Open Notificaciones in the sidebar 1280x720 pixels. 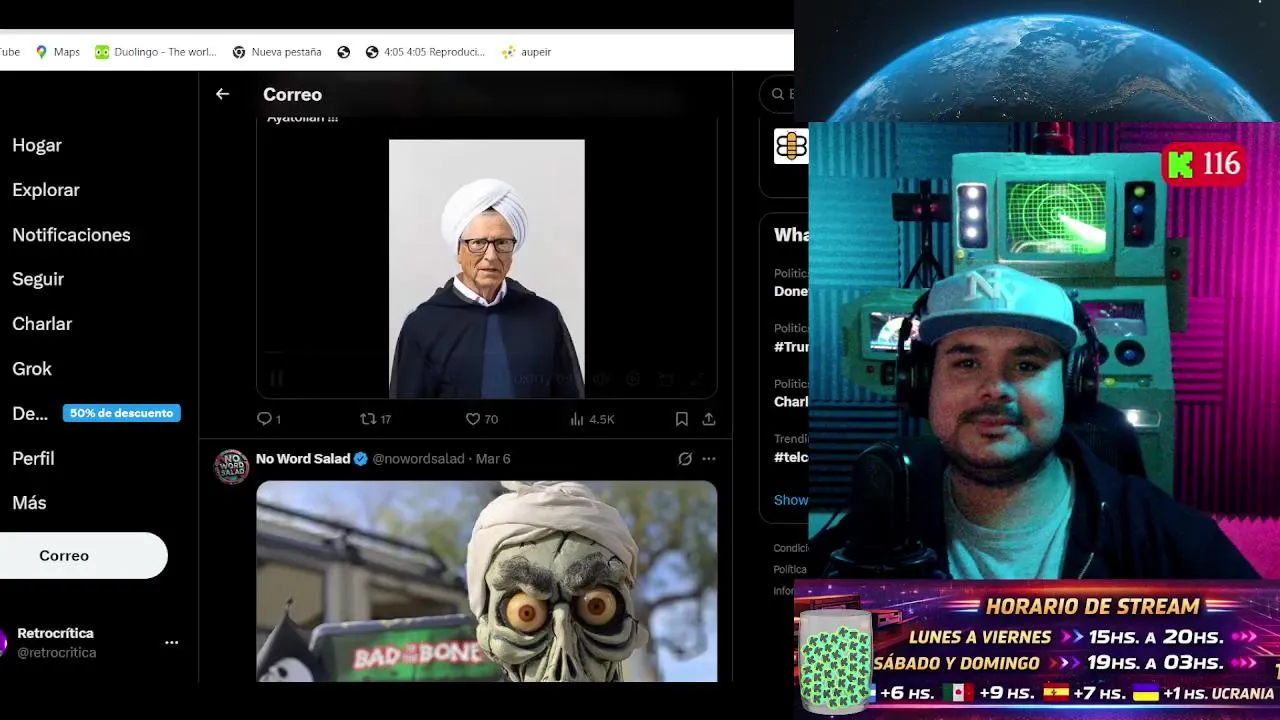[71, 235]
